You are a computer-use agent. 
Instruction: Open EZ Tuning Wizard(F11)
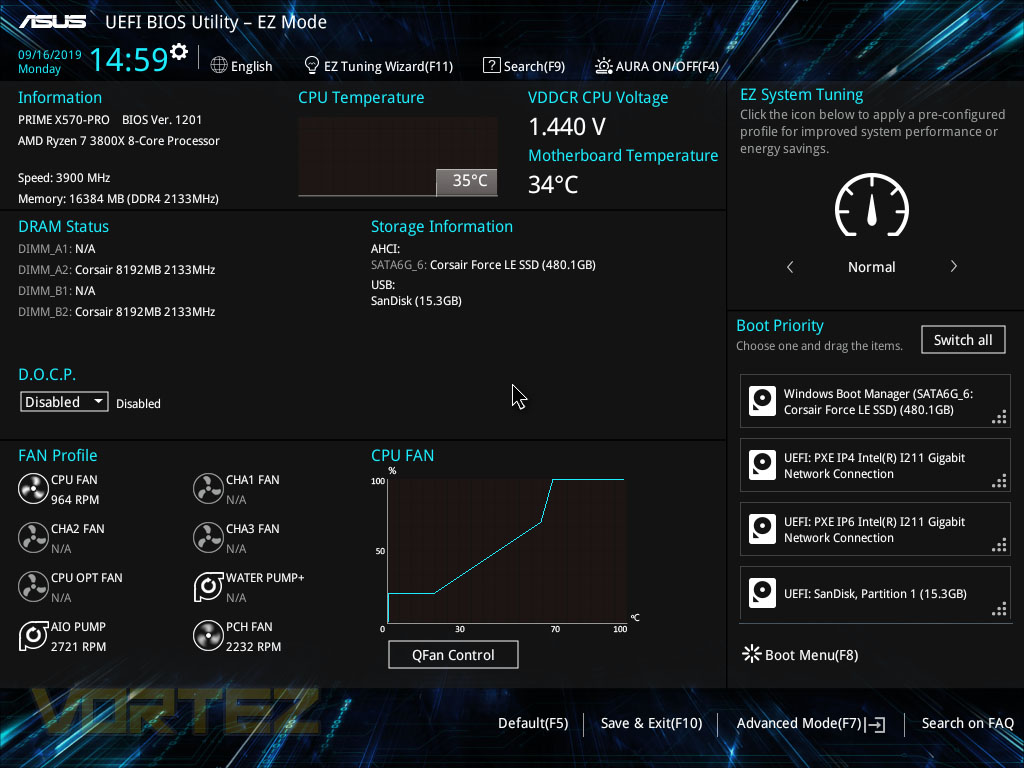(x=389, y=66)
